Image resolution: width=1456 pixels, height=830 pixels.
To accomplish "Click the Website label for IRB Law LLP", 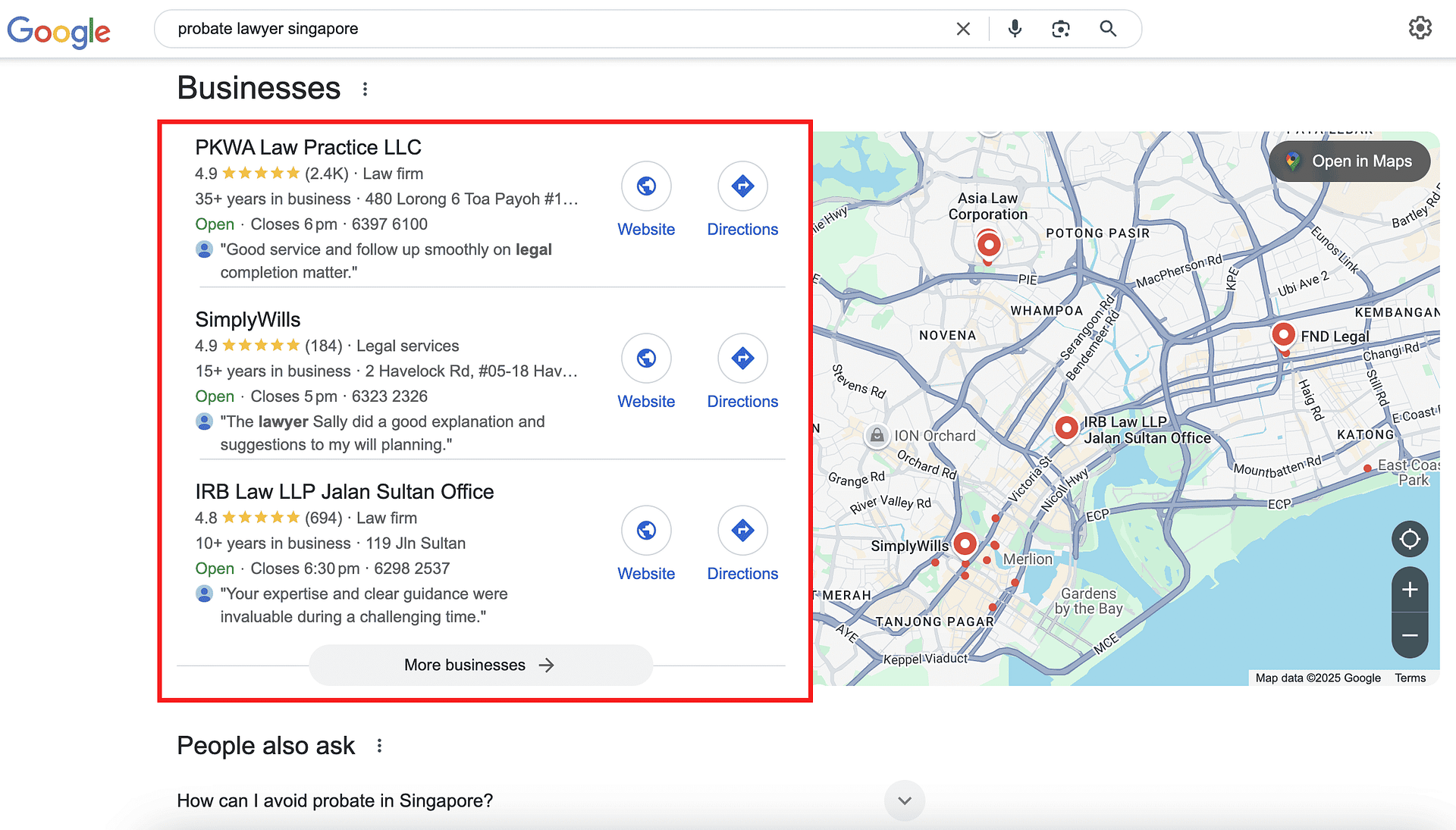I will pyautogui.click(x=646, y=574).
